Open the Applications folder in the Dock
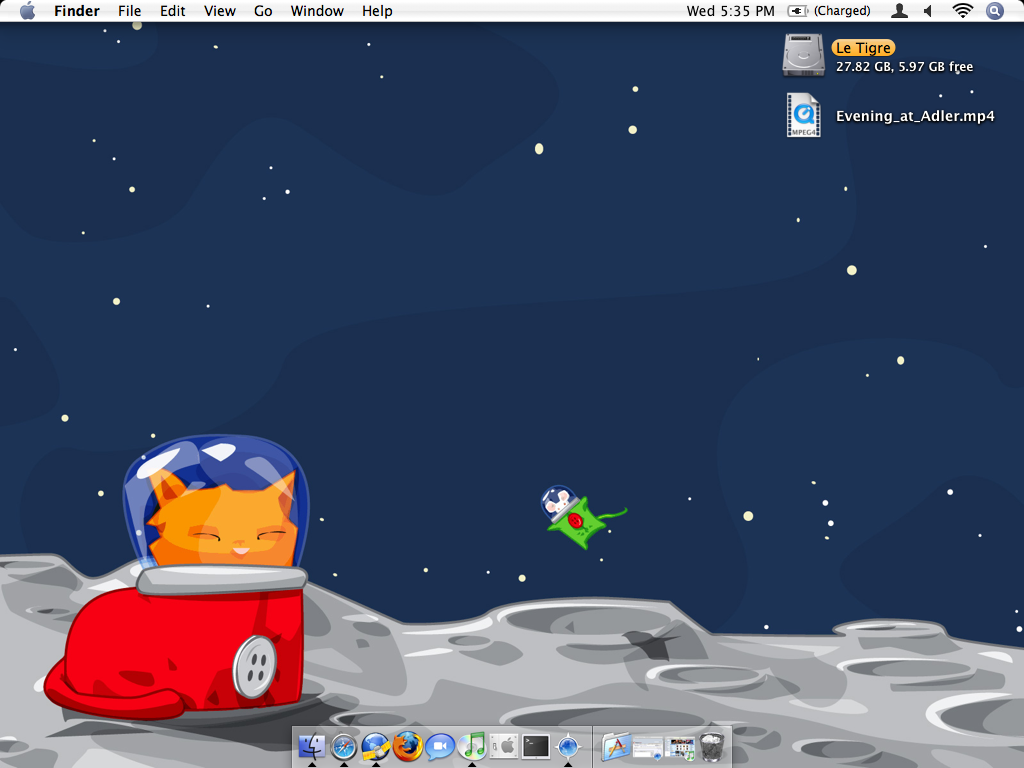The image size is (1024, 768). 616,746
